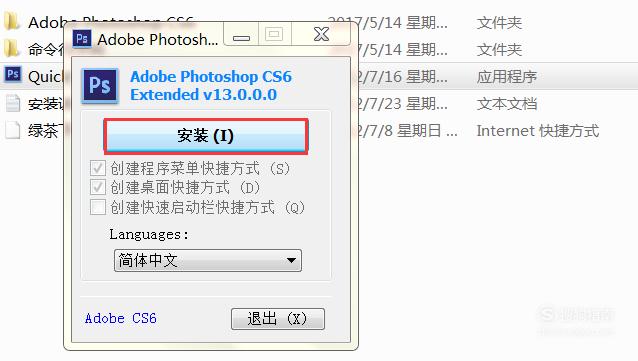Toggle 创建桌面快捷方式 (D) checkbox
The width and height of the screenshot is (638, 361).
point(98,187)
